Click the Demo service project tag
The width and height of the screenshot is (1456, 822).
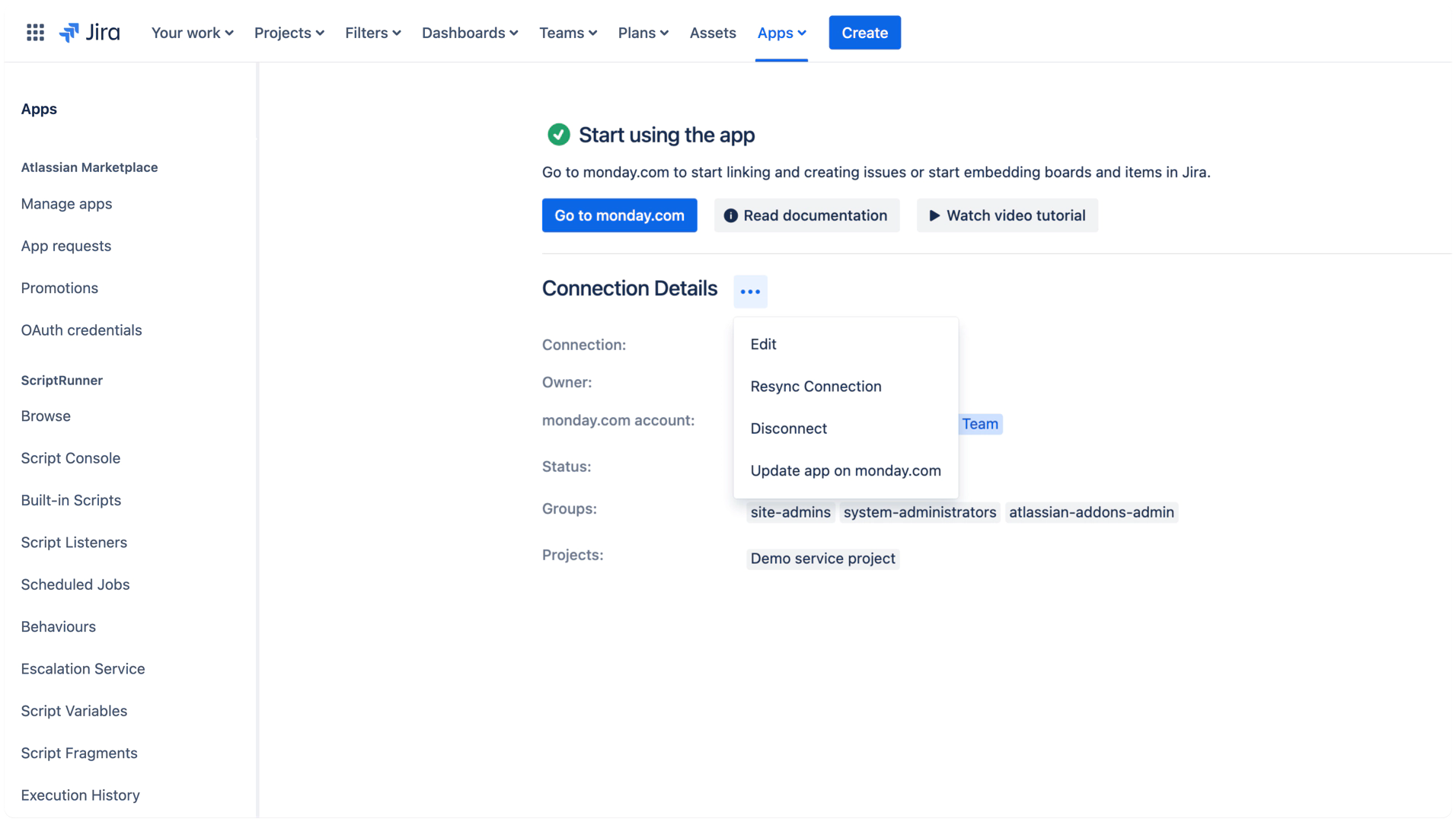[822, 559]
